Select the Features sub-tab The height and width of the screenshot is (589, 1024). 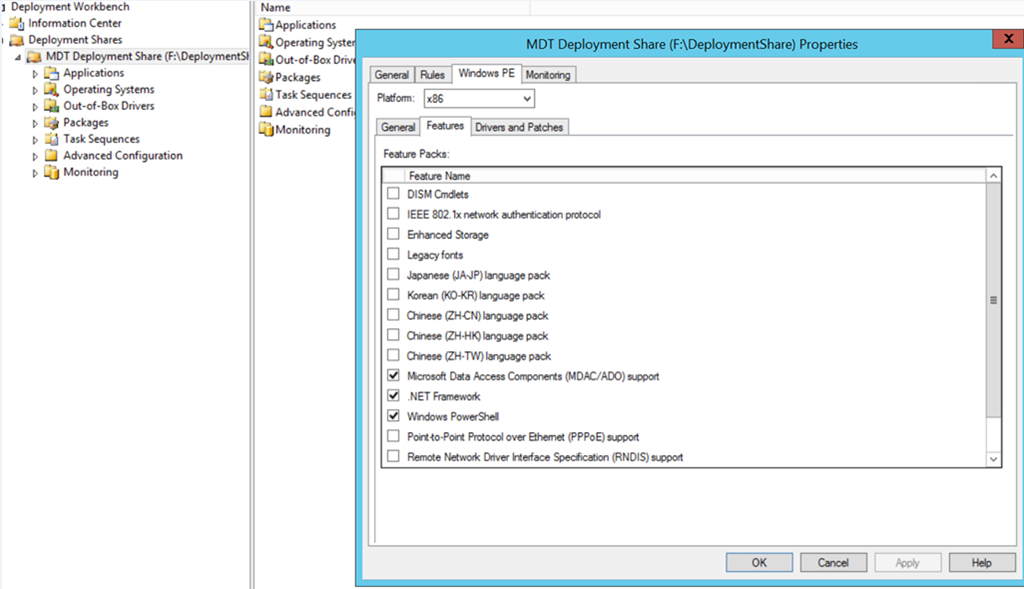click(445, 126)
